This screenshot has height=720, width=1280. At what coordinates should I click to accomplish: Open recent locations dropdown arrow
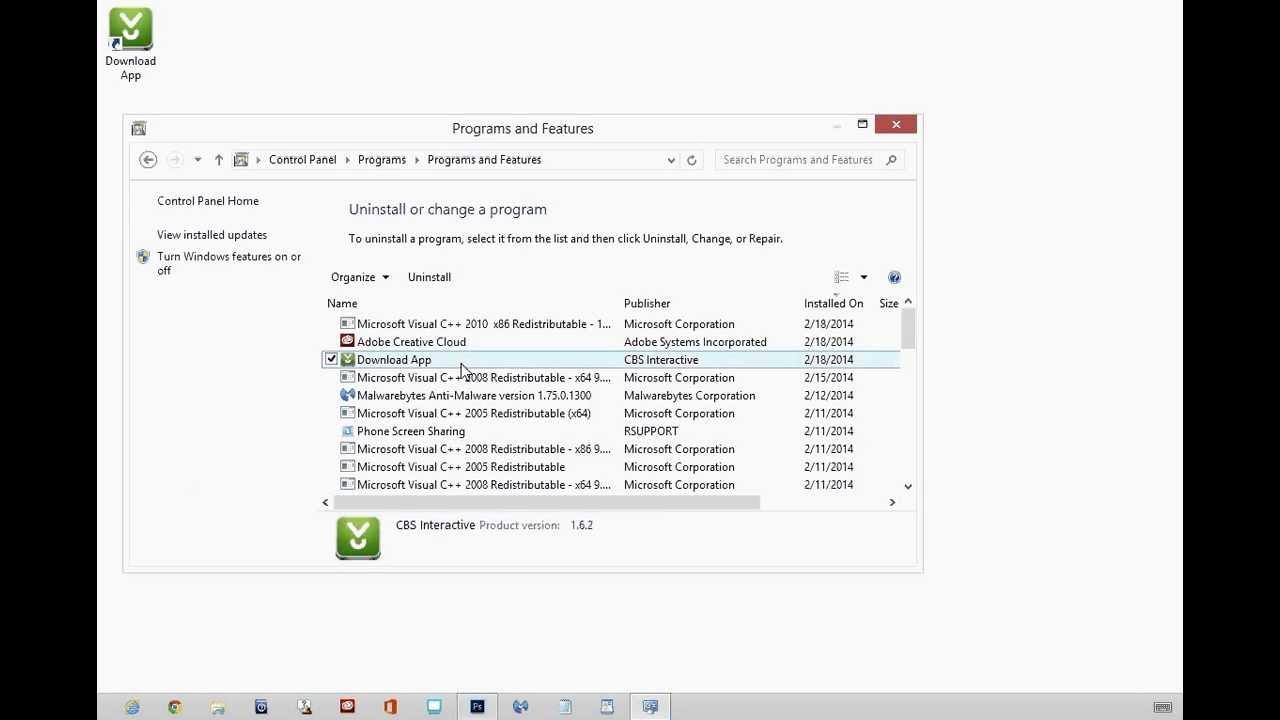(x=197, y=160)
